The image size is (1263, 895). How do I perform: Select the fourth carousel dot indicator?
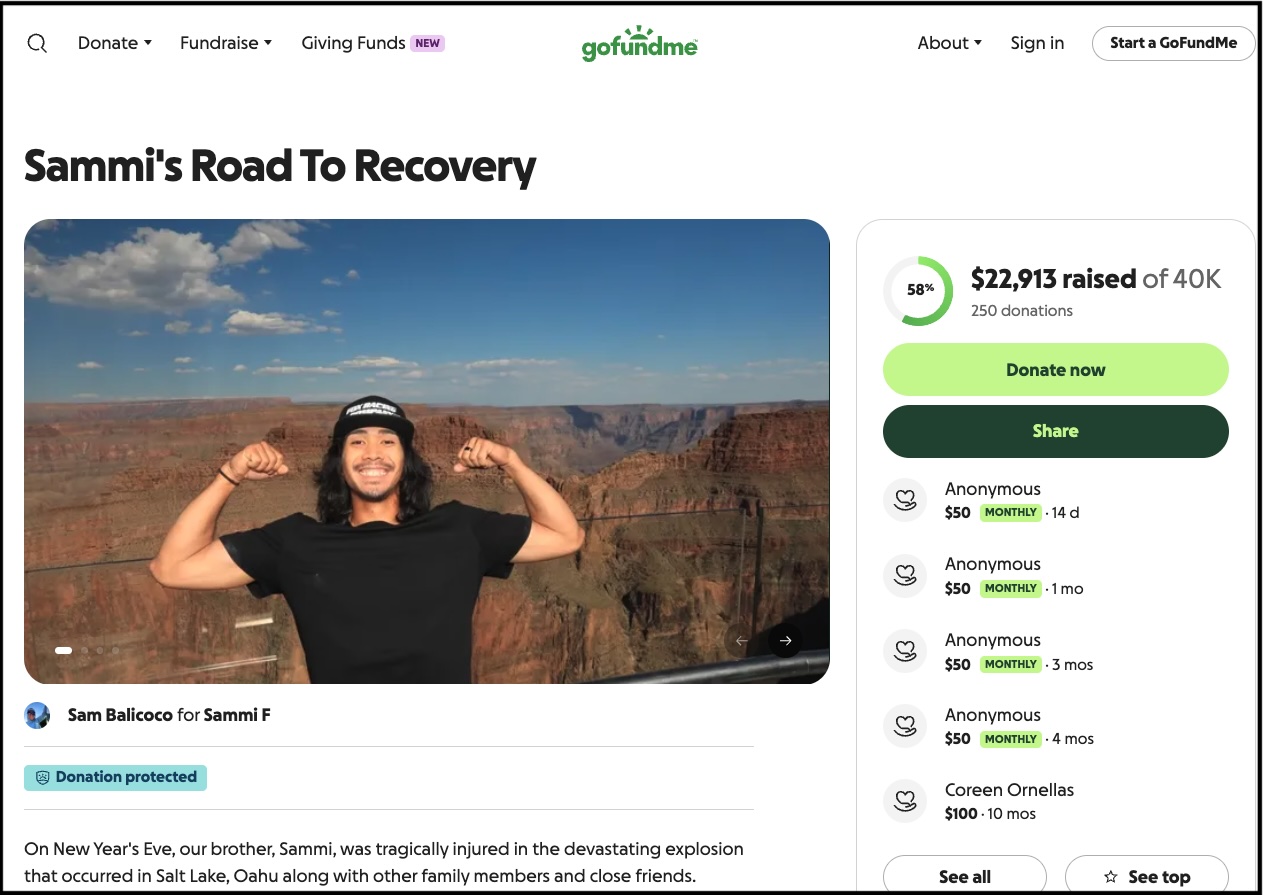click(x=115, y=650)
